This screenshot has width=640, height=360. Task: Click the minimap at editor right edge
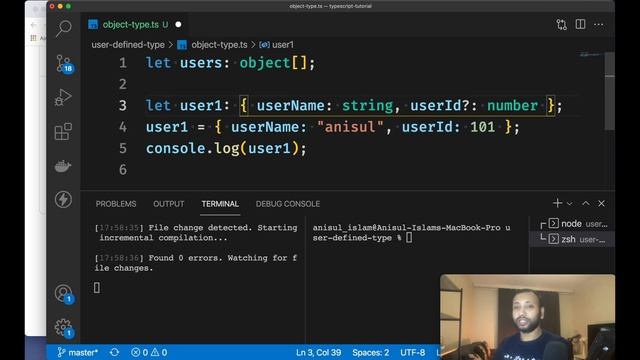click(x=591, y=55)
